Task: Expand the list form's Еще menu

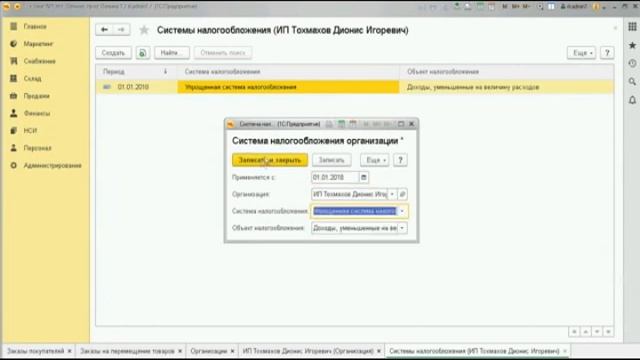Action: 581,53
